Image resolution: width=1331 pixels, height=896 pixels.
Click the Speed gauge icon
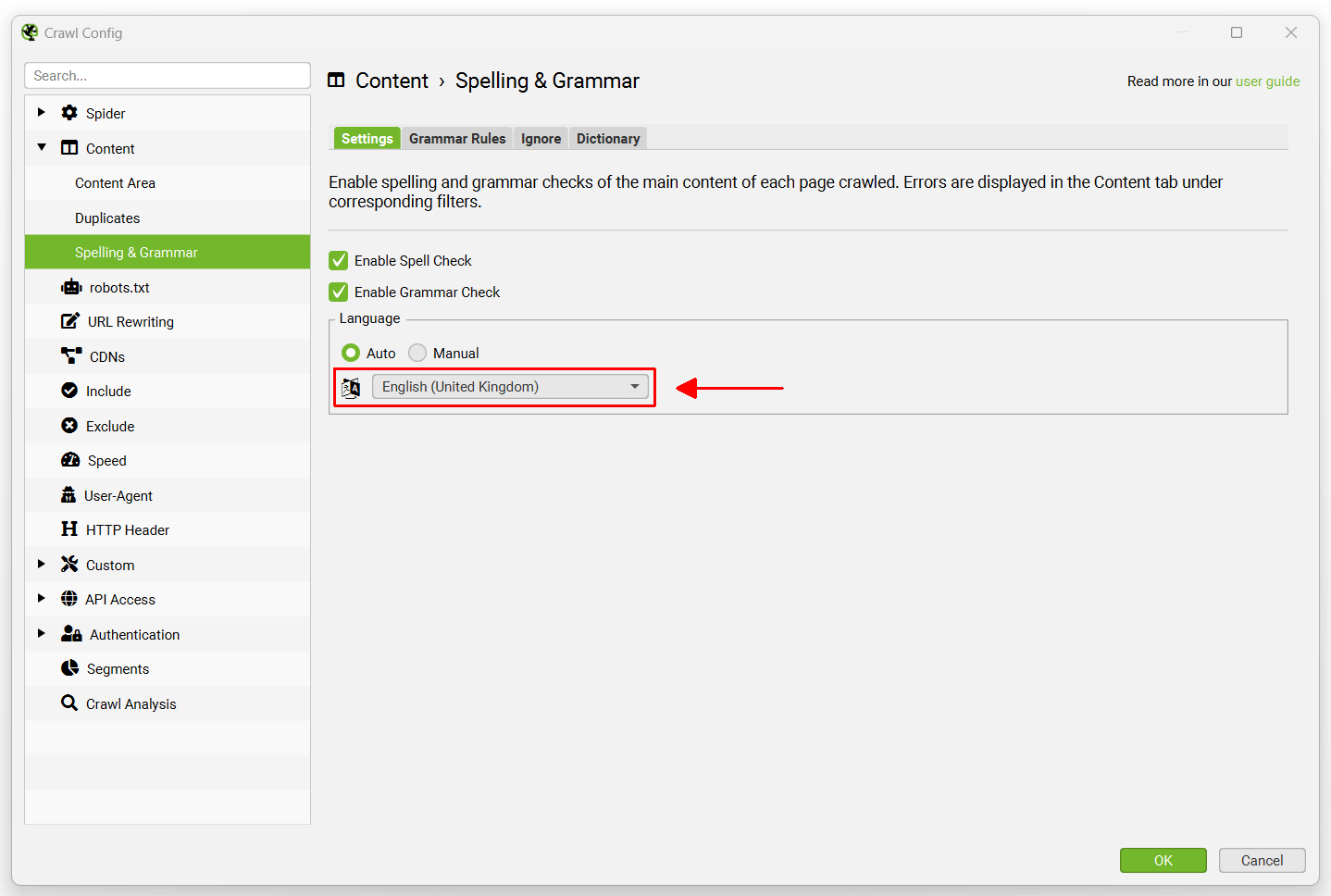coord(71,460)
